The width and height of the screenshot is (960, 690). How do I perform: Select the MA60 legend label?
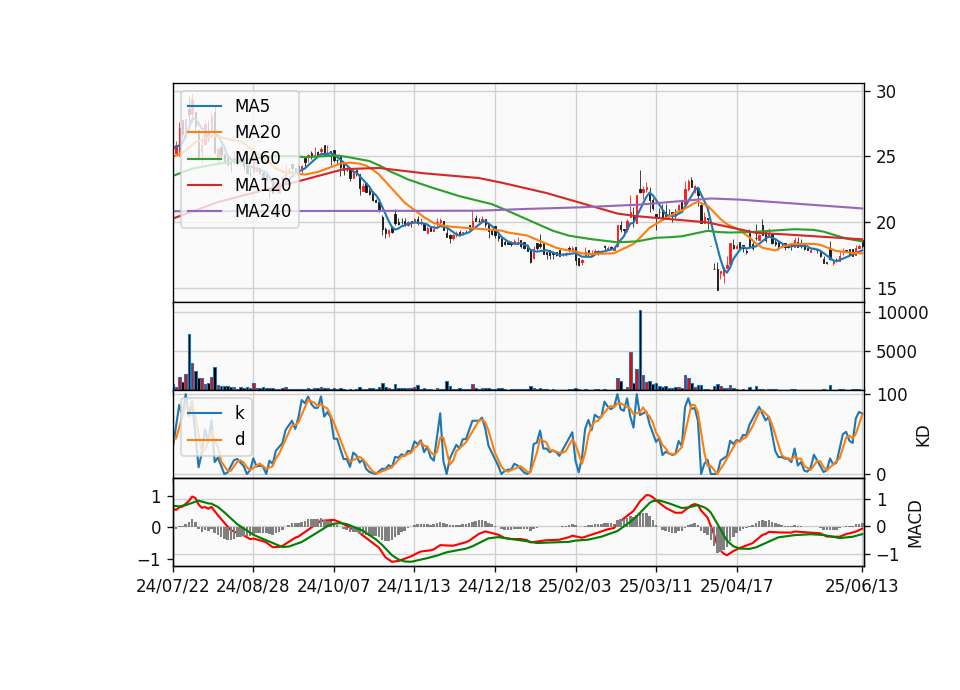click(x=257, y=158)
